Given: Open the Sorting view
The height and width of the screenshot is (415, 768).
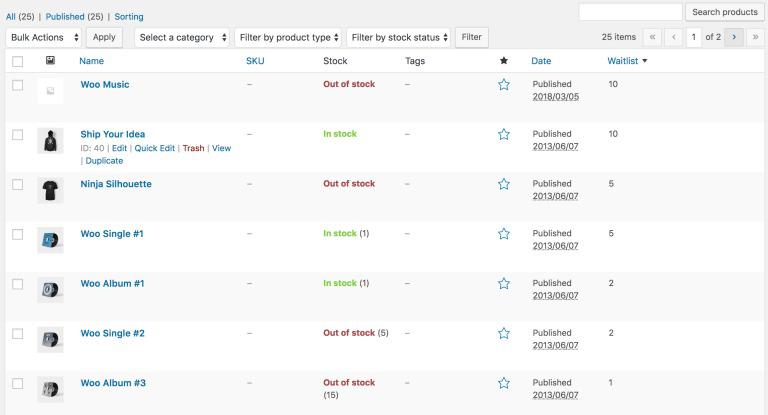Looking at the screenshot, I should [x=128, y=17].
